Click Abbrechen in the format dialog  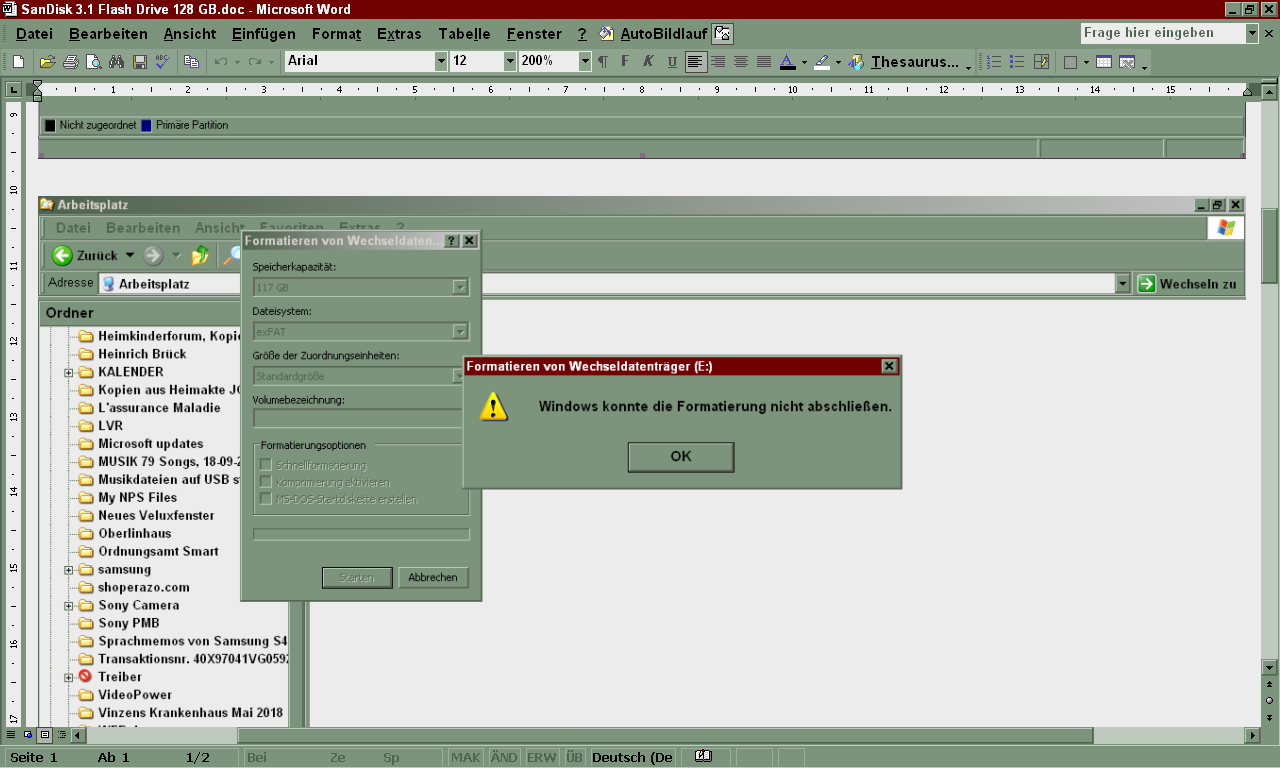click(433, 578)
